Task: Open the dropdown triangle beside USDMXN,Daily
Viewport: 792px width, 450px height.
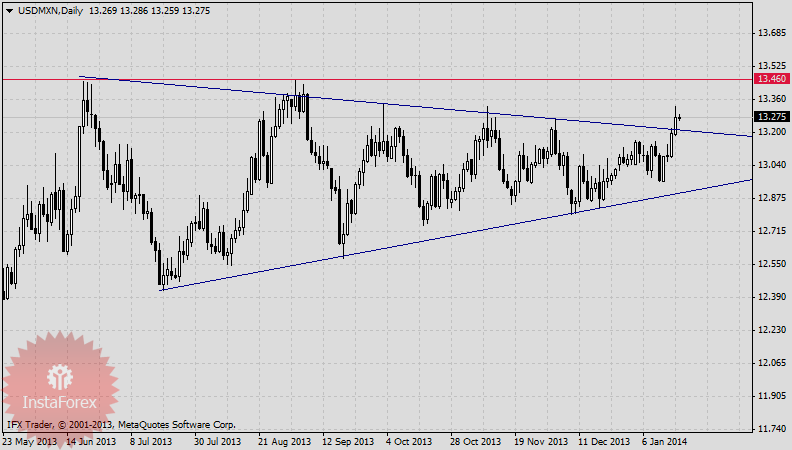Action: (8, 10)
